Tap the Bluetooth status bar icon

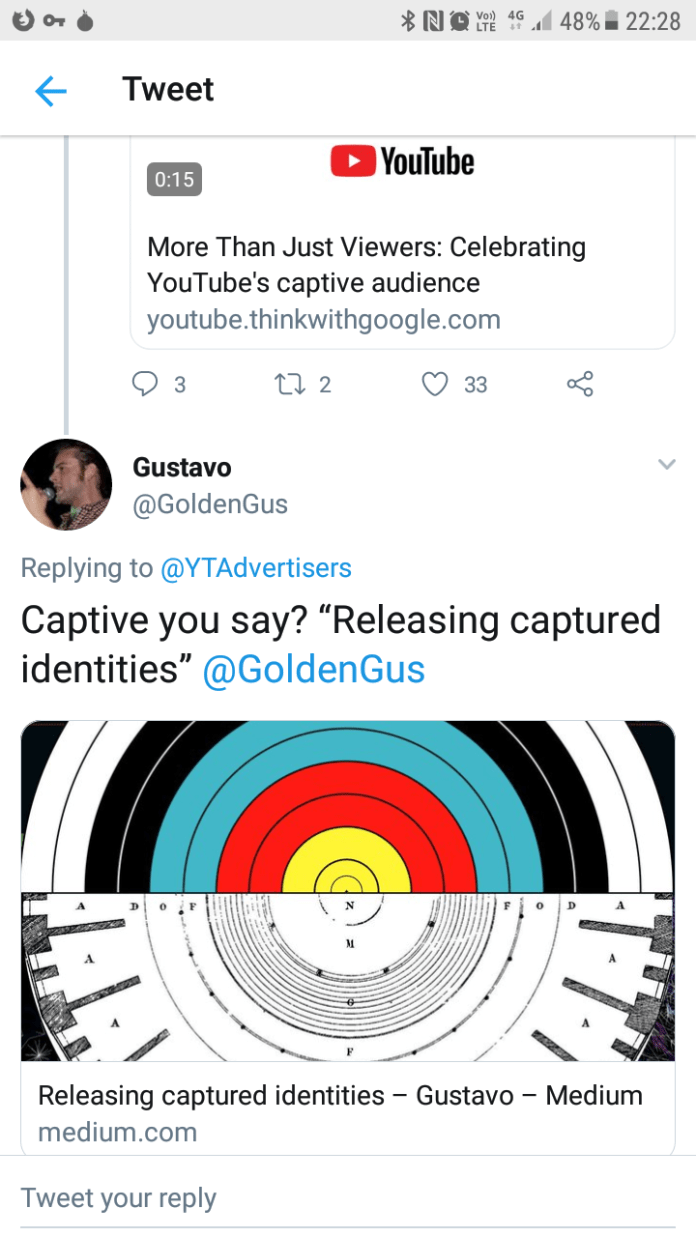[x=408, y=20]
